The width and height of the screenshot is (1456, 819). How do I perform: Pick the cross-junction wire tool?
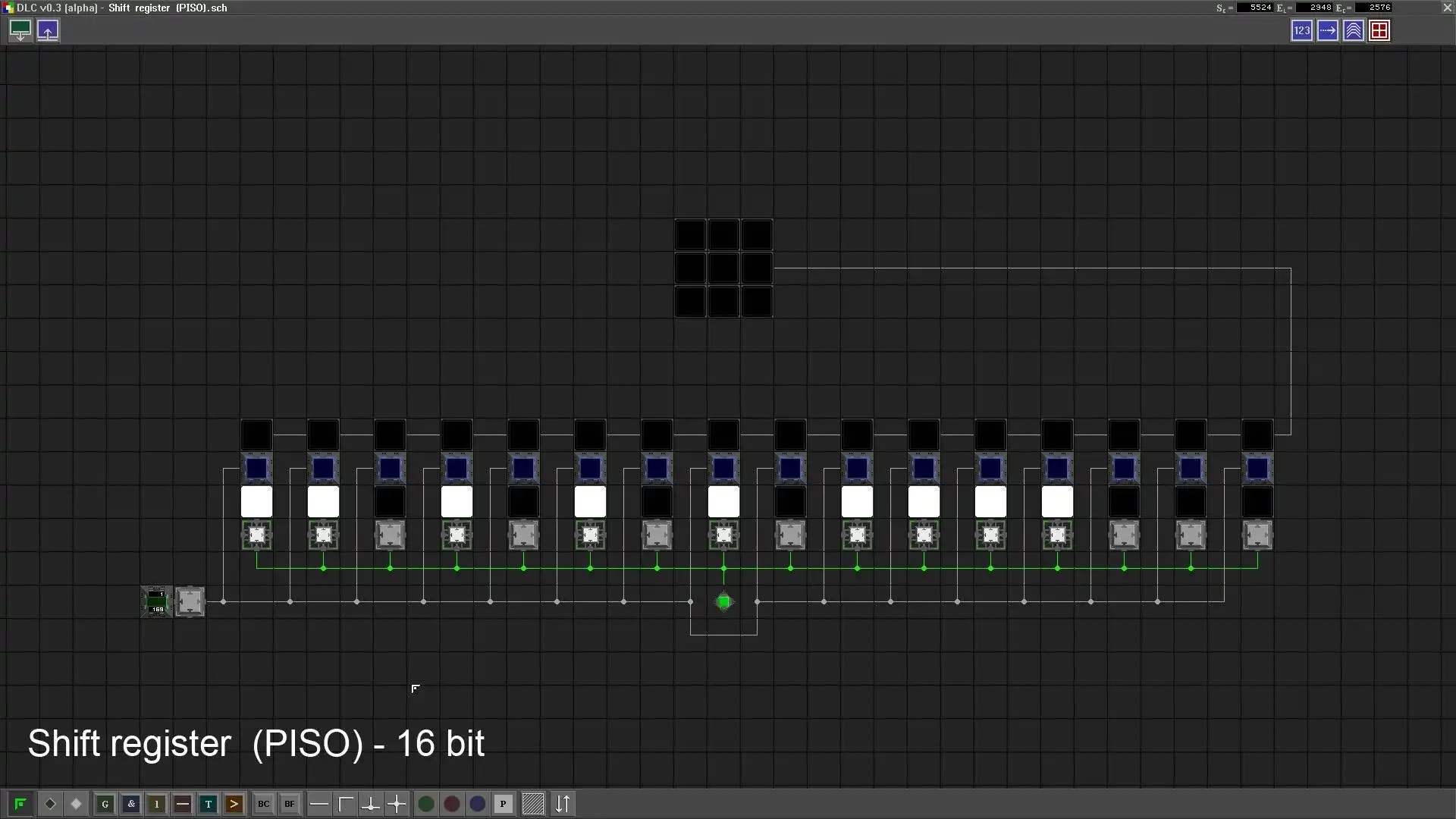pos(397,804)
